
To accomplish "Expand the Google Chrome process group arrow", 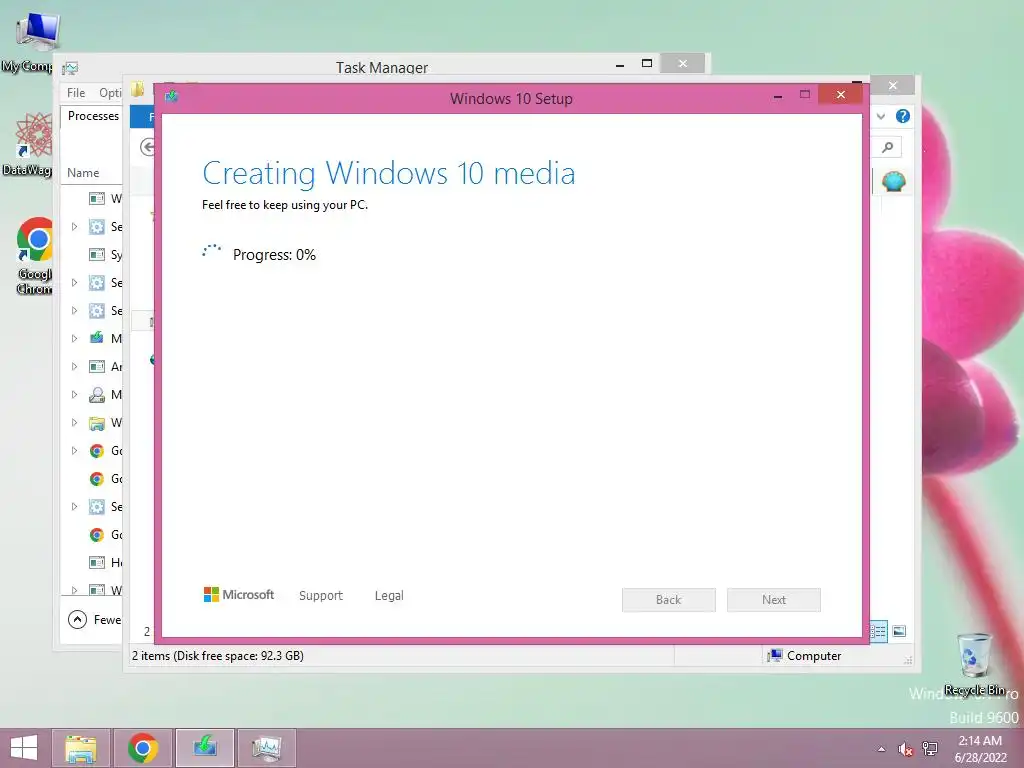I will (74, 451).
